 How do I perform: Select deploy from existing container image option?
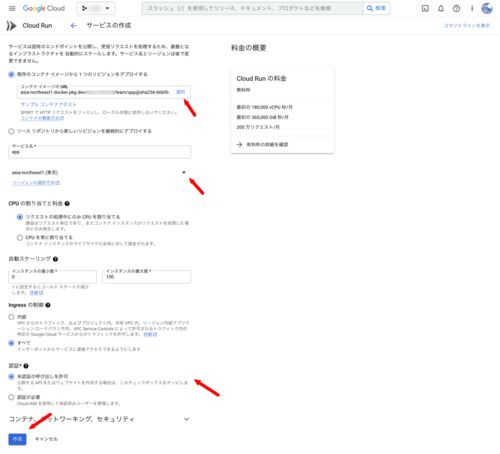click(11, 74)
